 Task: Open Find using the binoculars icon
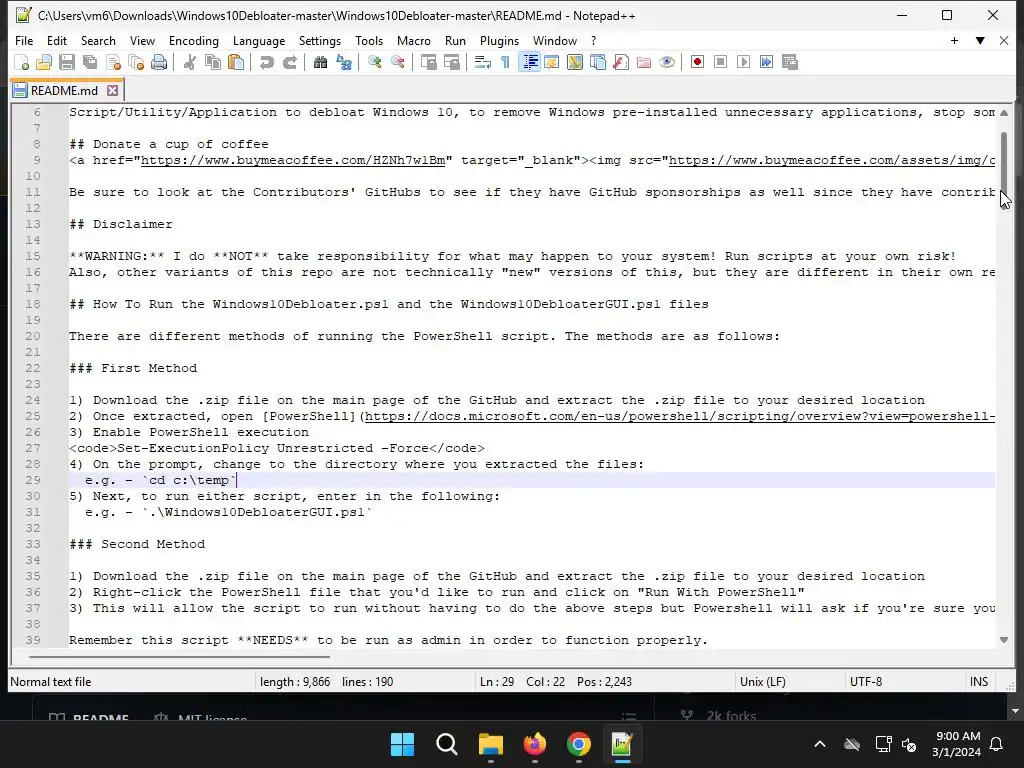pyautogui.click(x=320, y=62)
